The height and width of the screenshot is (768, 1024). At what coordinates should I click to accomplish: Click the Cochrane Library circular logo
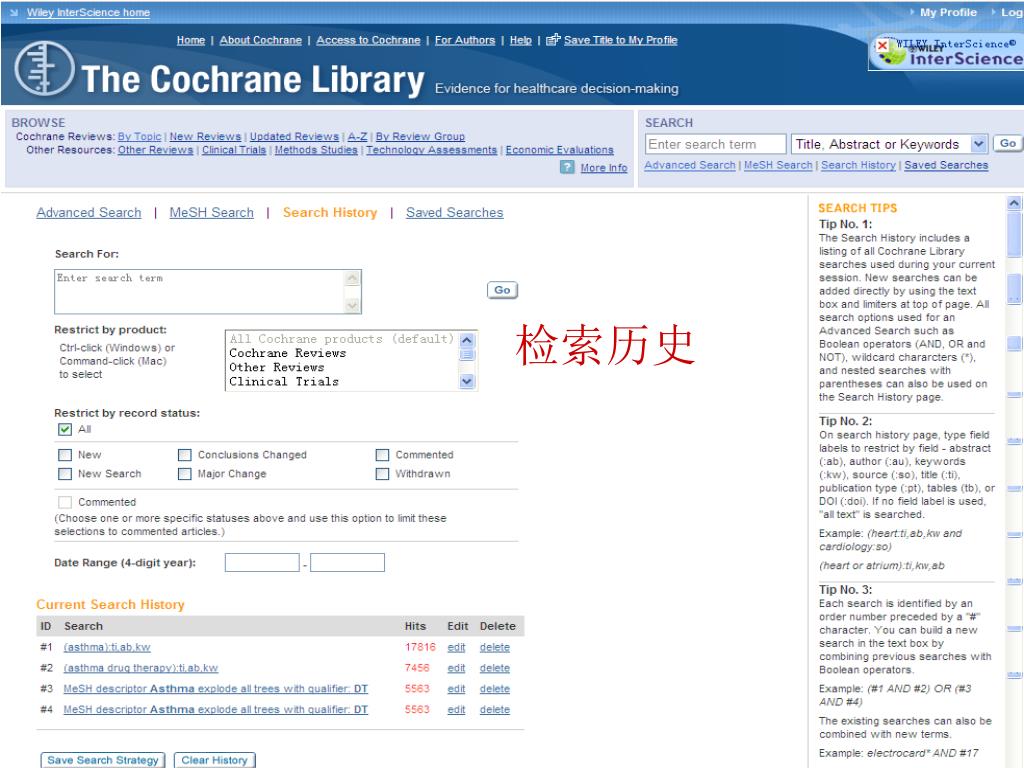tap(44, 69)
